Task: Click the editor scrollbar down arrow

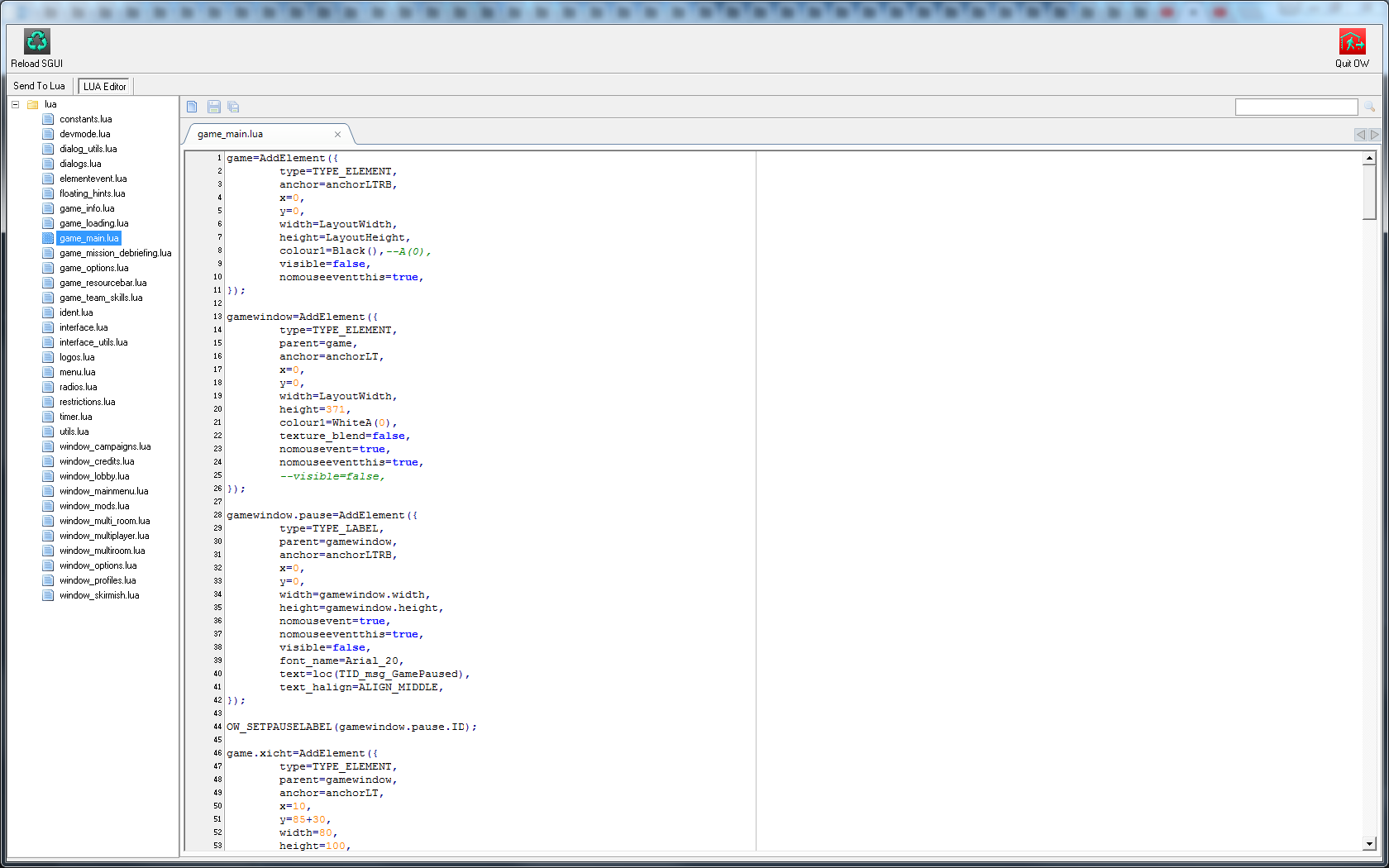Action: point(1369,844)
